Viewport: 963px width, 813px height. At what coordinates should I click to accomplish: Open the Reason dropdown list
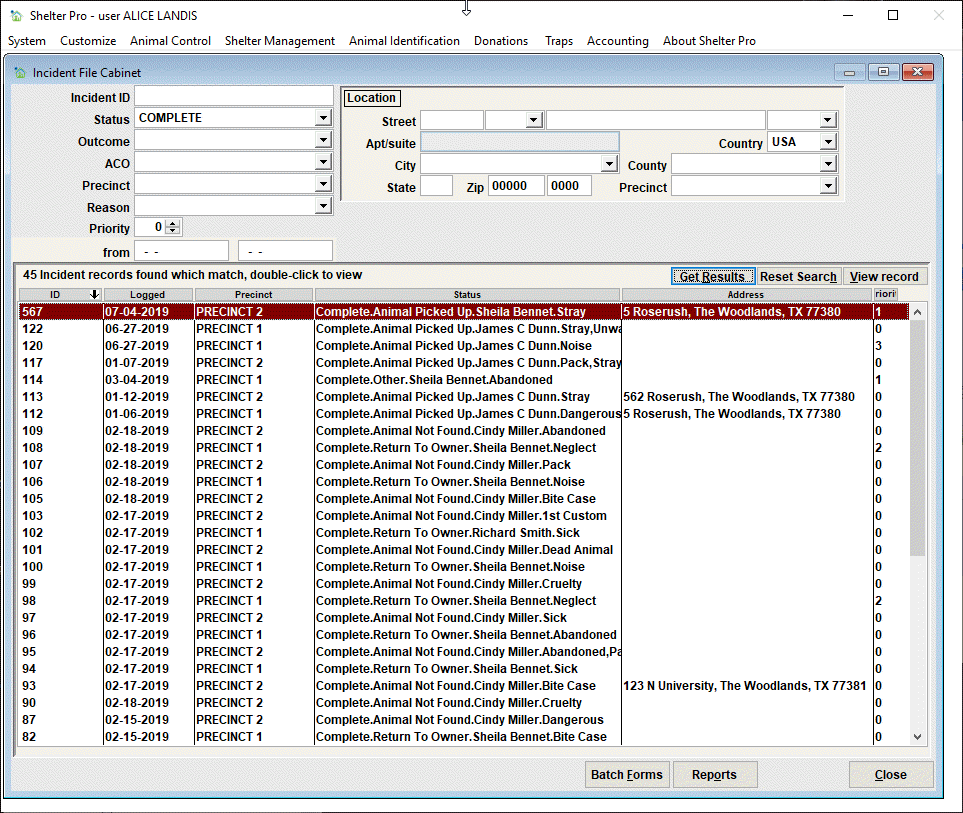(323, 206)
